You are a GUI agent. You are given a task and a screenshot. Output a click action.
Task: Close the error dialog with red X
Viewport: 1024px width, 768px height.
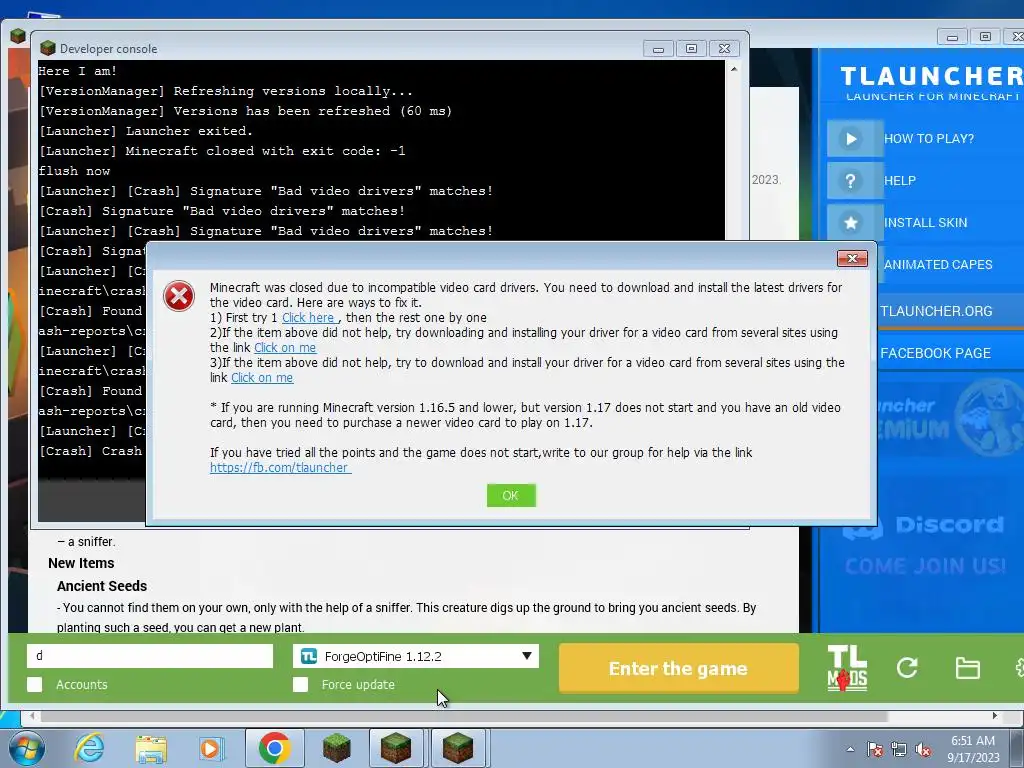852,259
